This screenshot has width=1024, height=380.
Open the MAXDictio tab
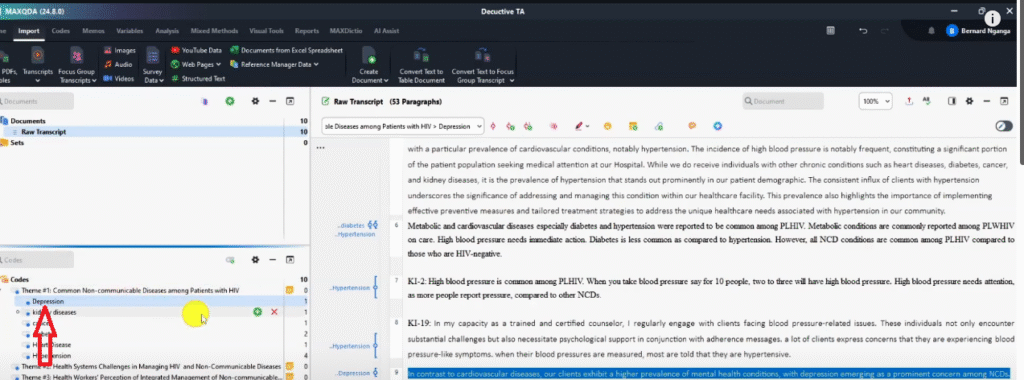tap(345, 31)
